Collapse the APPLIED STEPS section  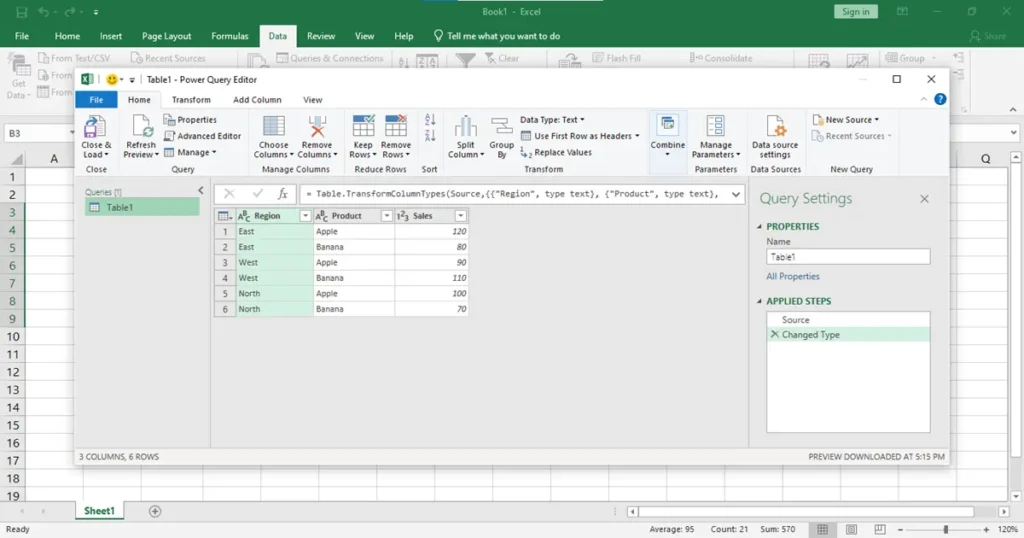(x=759, y=301)
